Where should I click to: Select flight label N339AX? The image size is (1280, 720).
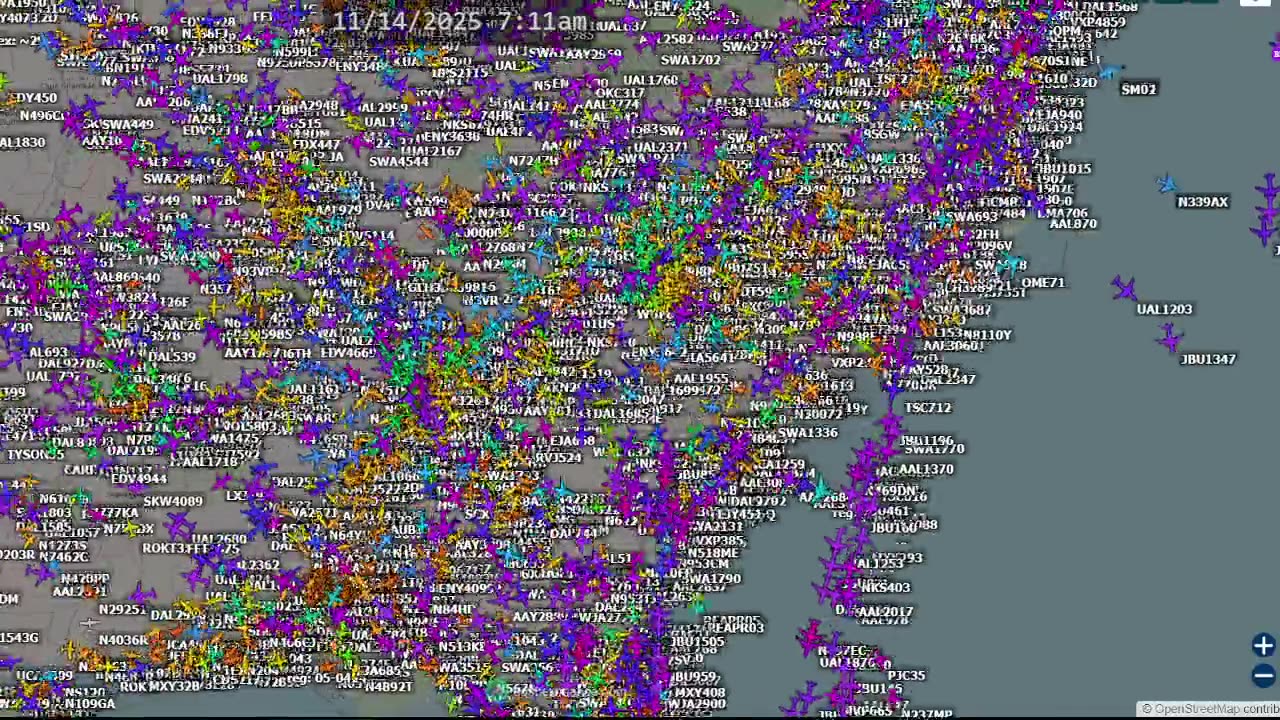click(1203, 202)
